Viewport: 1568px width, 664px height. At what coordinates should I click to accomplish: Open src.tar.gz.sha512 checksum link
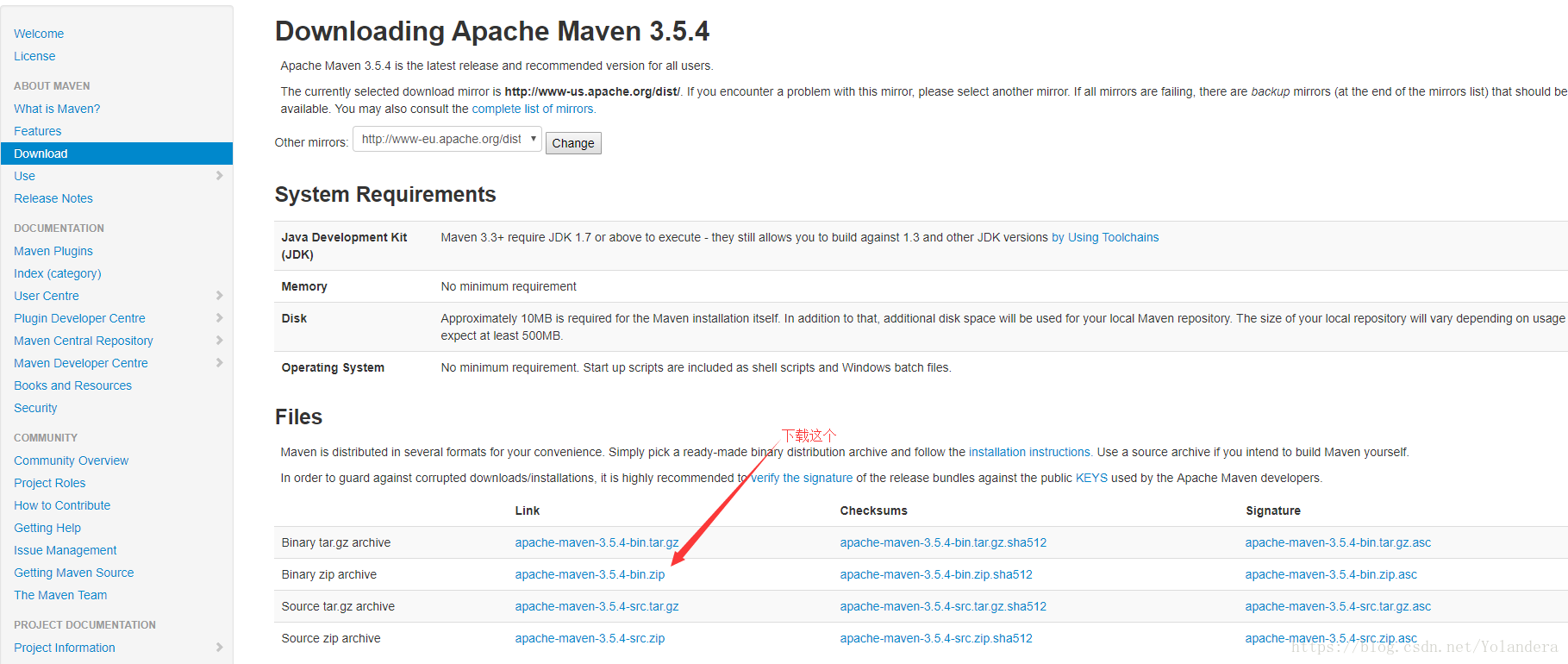click(943, 606)
